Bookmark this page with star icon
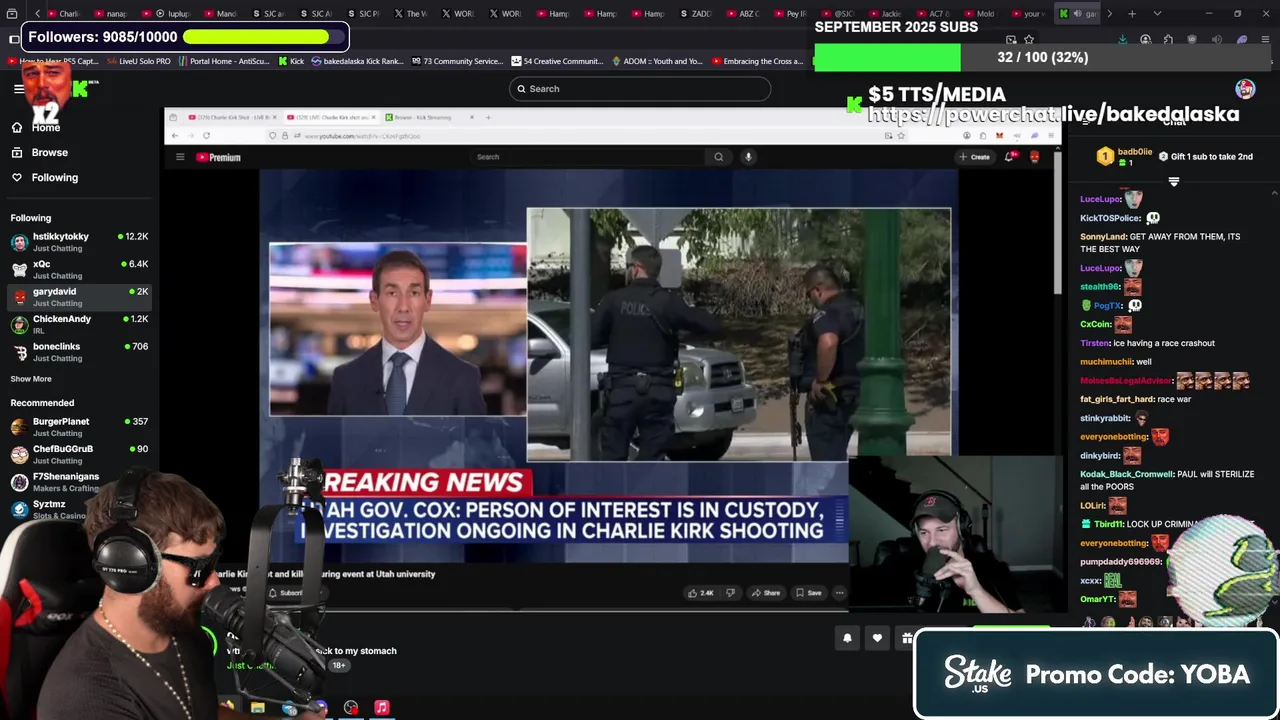The image size is (1280, 720). 1029,40
